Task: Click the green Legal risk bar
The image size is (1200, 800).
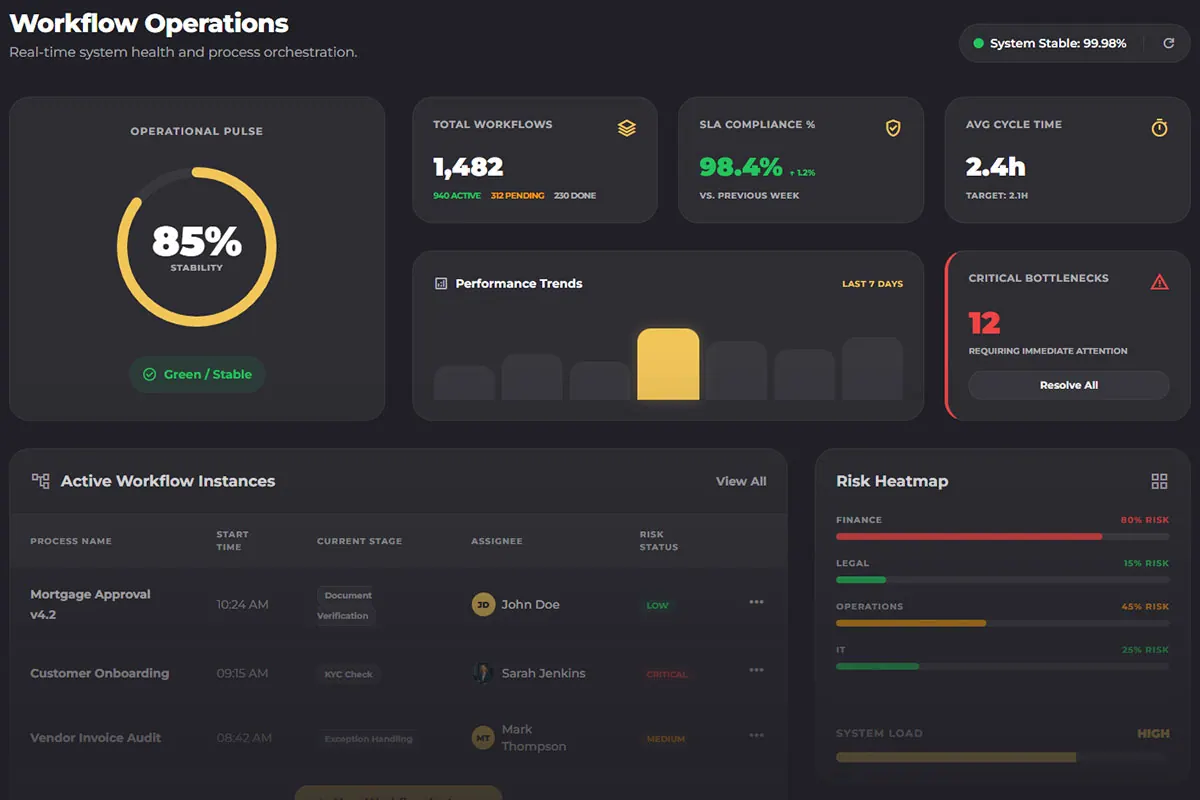Action: coord(861,580)
